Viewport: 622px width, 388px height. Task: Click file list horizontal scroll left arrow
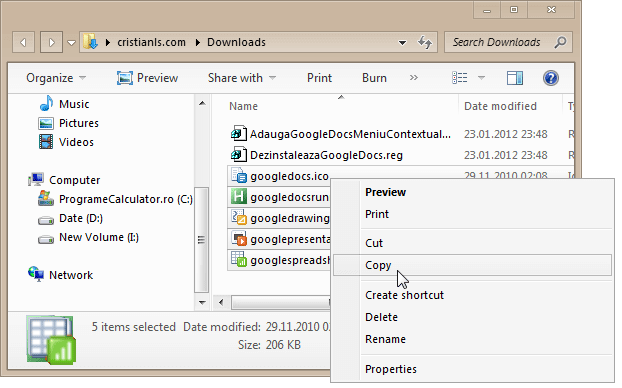coord(221,303)
